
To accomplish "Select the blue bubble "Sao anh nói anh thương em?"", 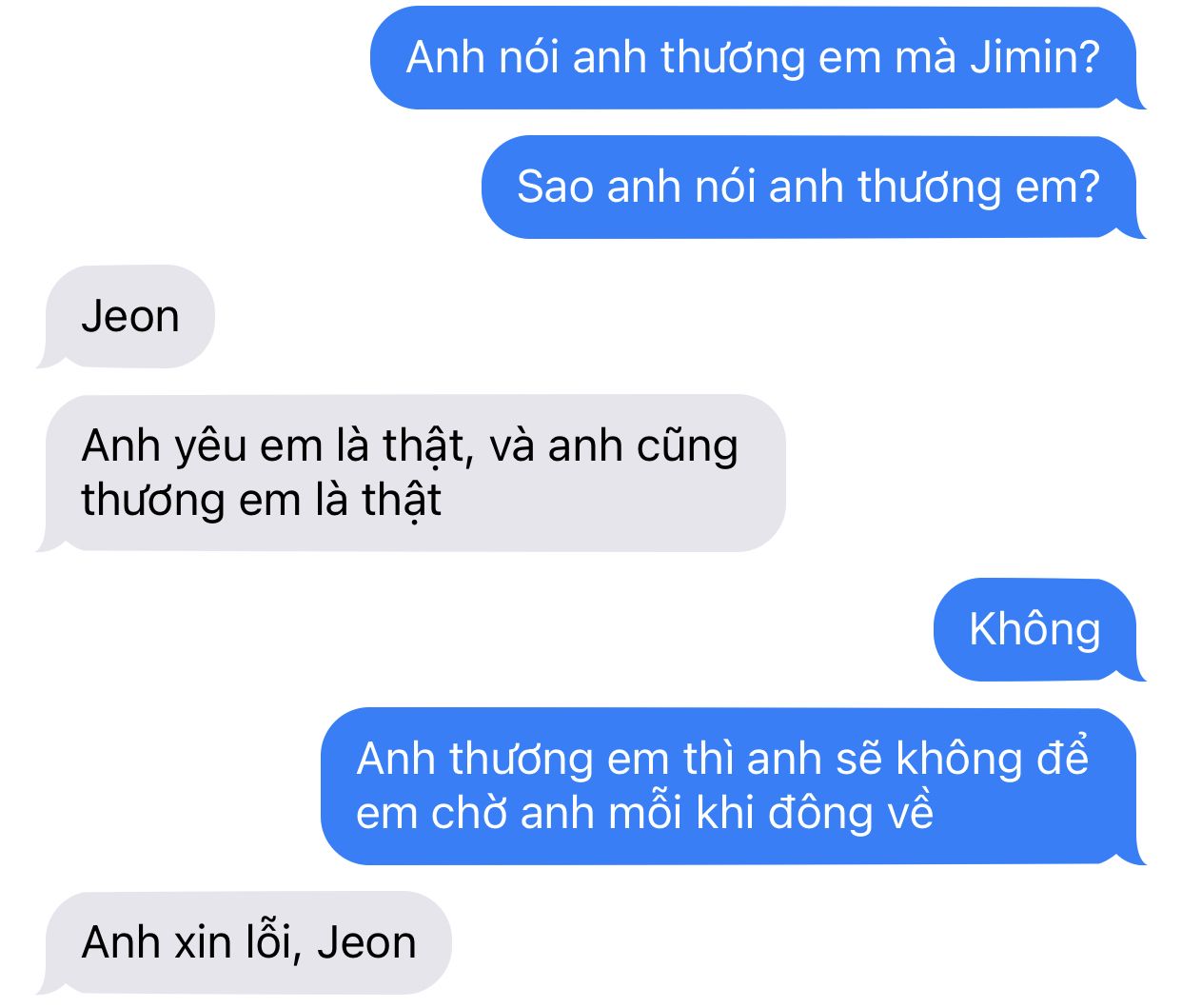I will pyautogui.click(x=809, y=188).
